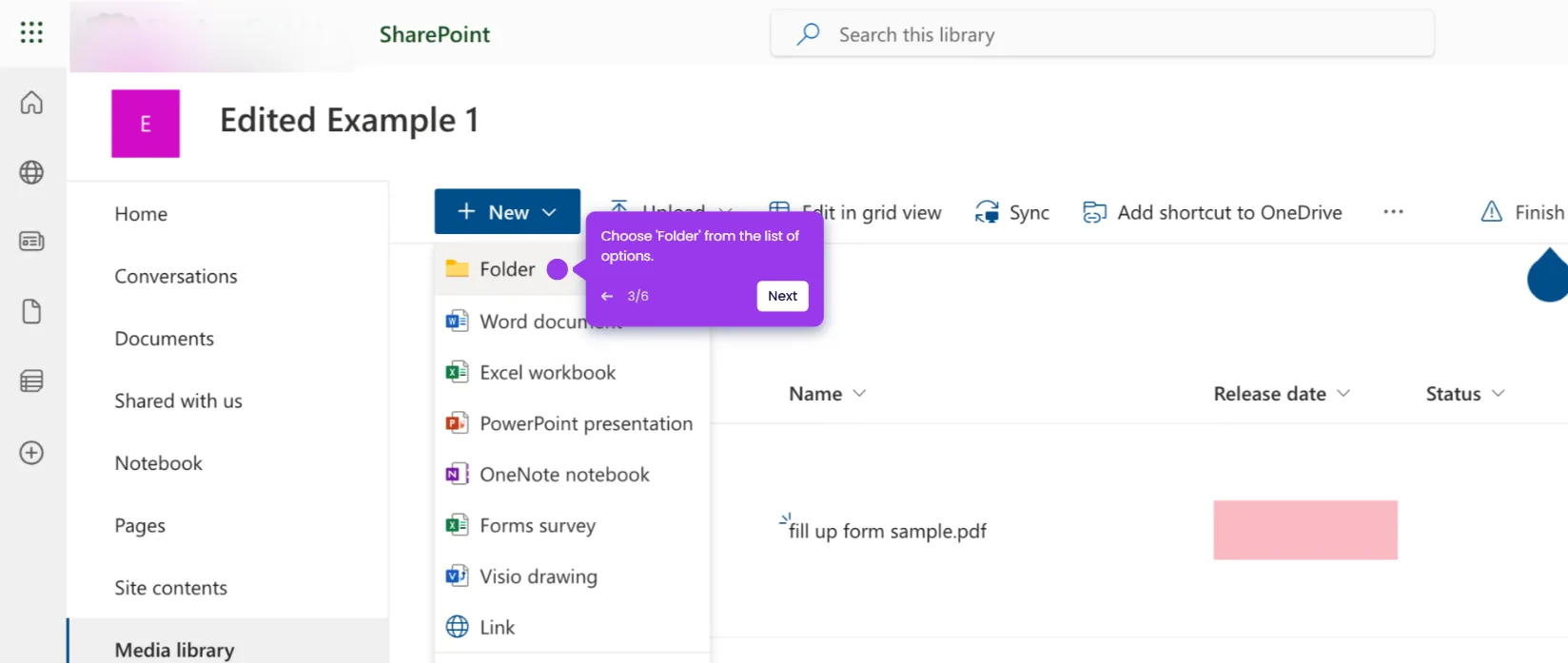Click the search magnifier icon

pos(808,34)
